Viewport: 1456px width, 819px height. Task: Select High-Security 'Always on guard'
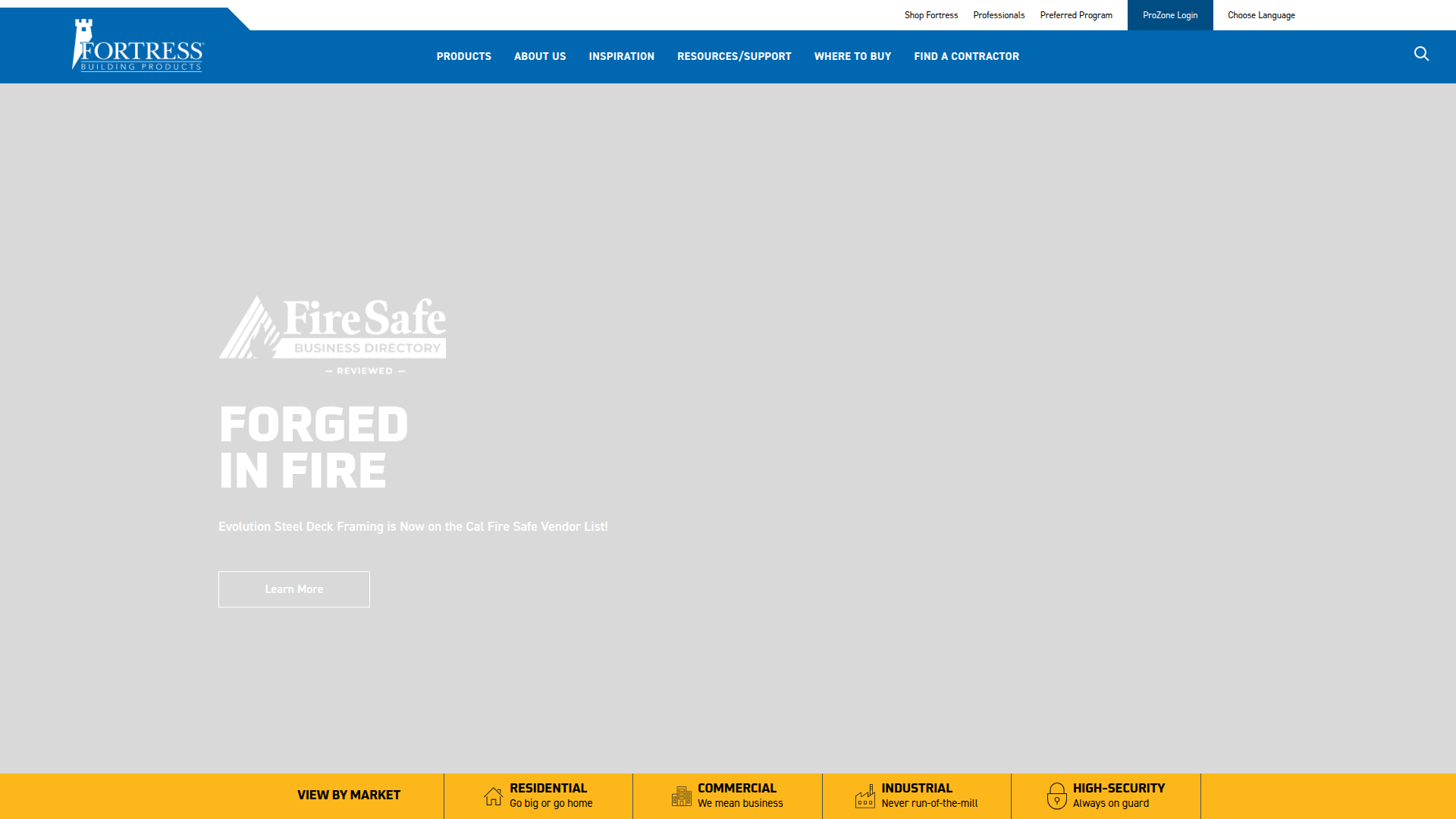[1106, 796]
